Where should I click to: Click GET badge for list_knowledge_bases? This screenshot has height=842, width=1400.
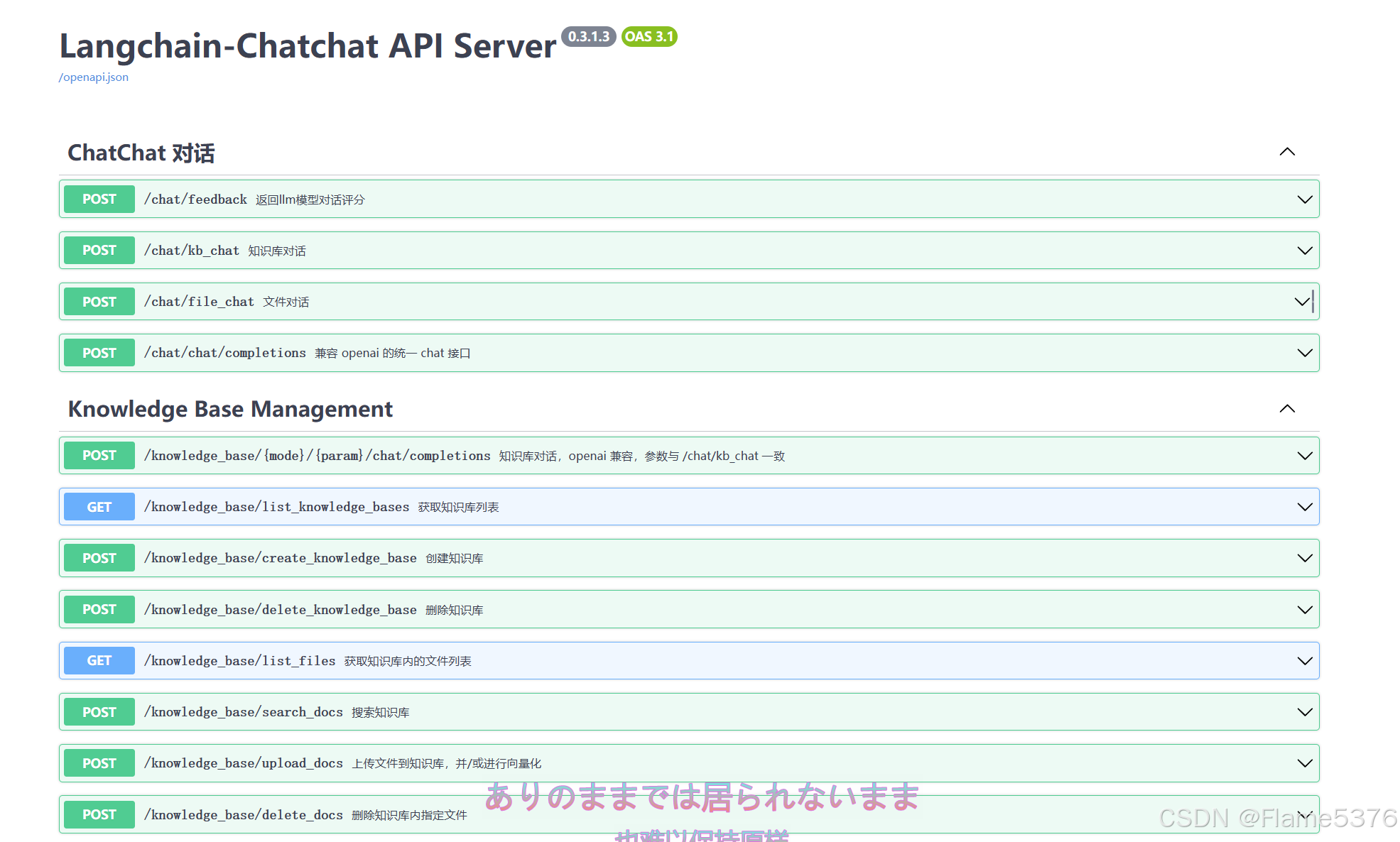tap(99, 507)
